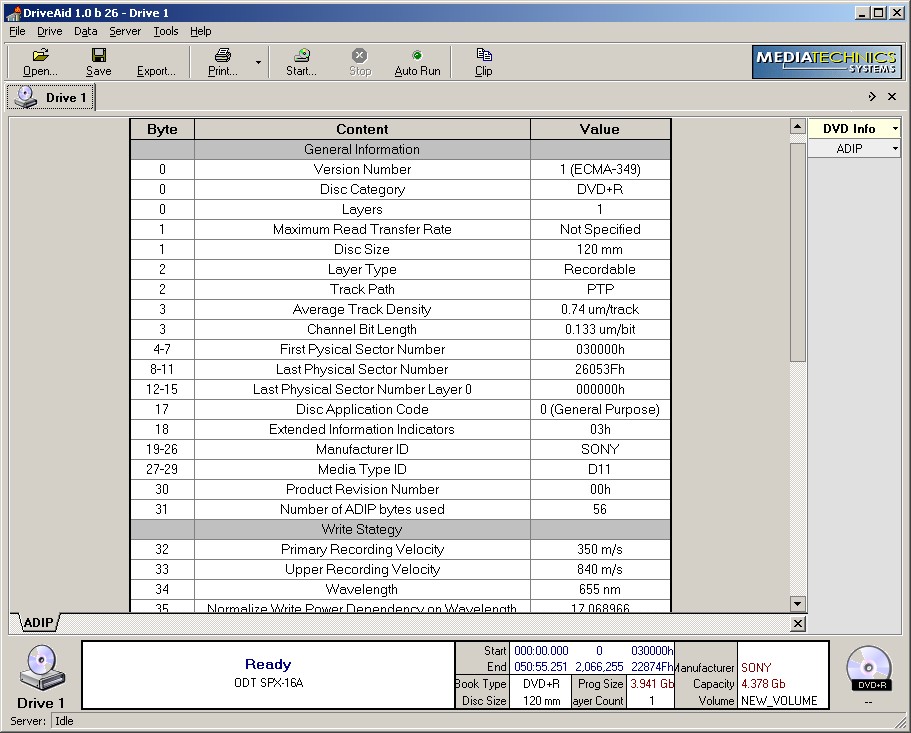Click the Open folder toolbar icon

click(40, 57)
